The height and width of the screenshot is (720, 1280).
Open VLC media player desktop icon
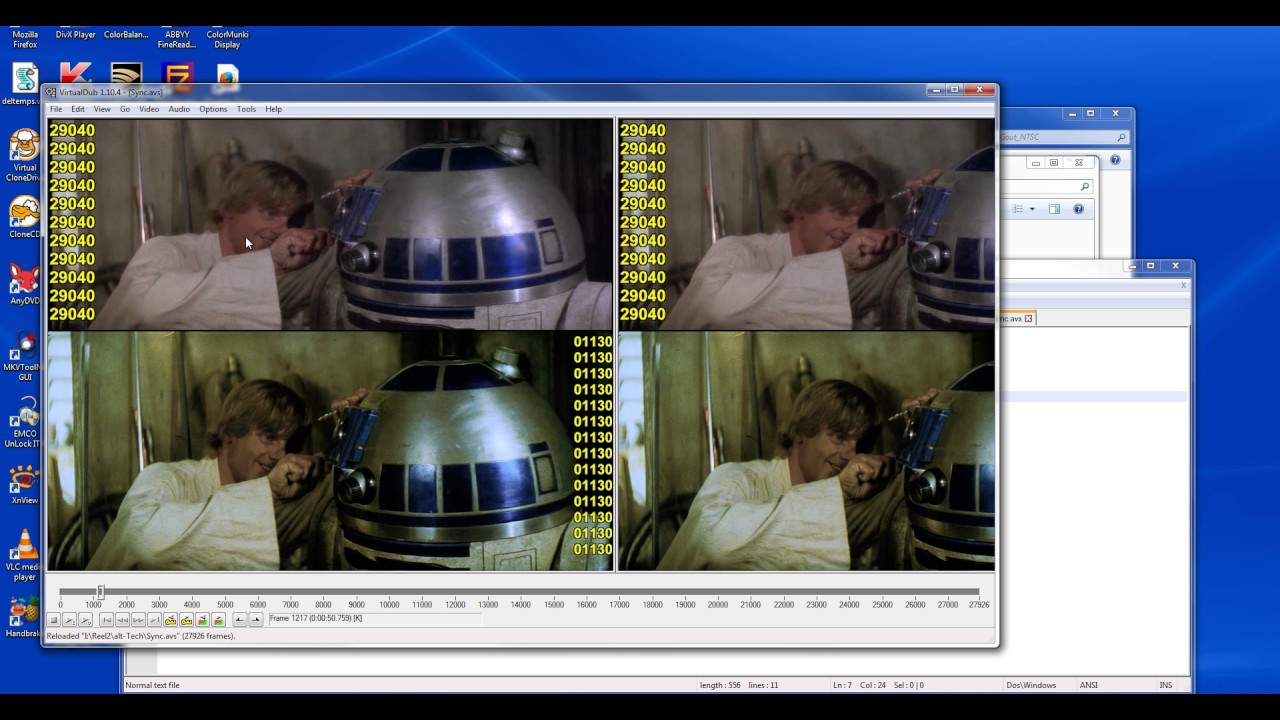[x=24, y=555]
